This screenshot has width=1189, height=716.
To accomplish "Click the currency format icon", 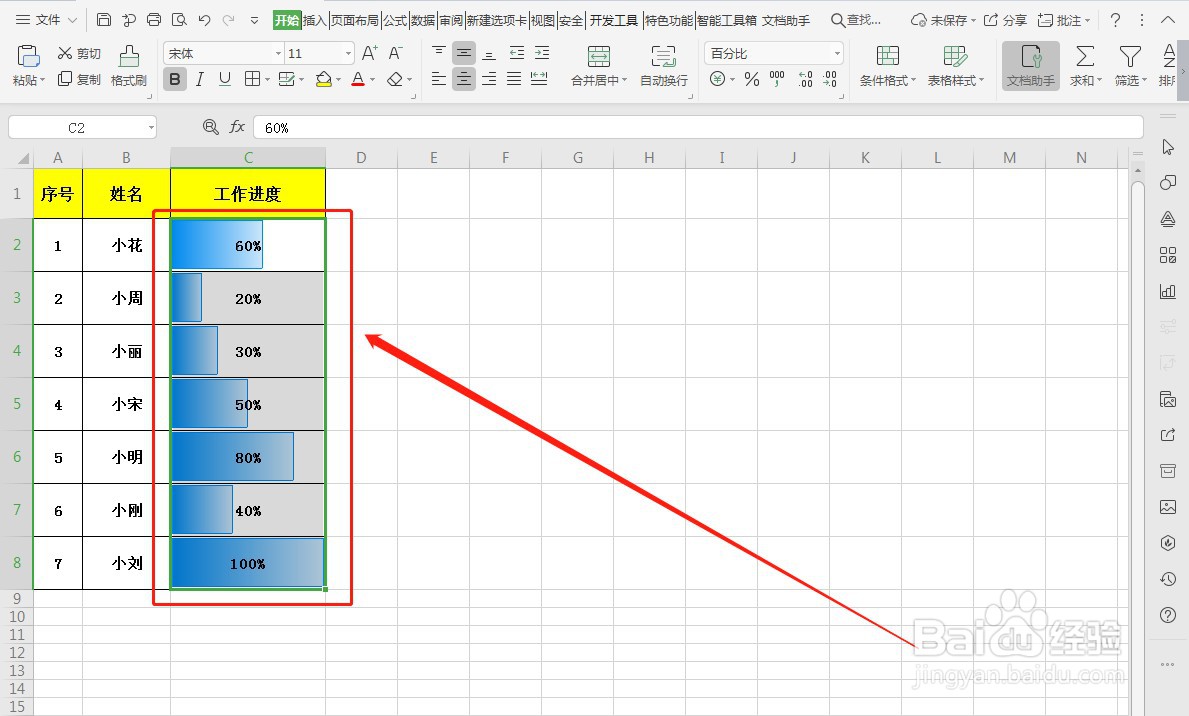I will click(717, 79).
